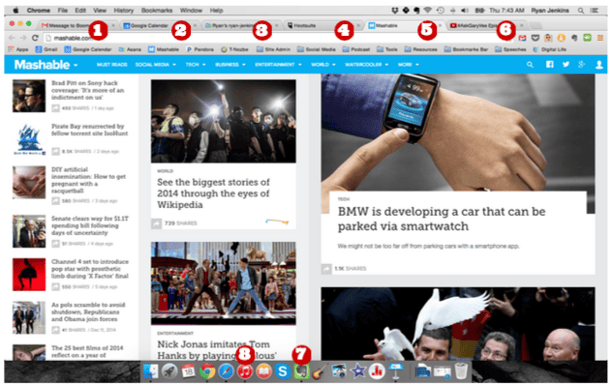Expand the More dropdown in navigation
Image resolution: width=611 pixels, height=387 pixels.
[408, 65]
